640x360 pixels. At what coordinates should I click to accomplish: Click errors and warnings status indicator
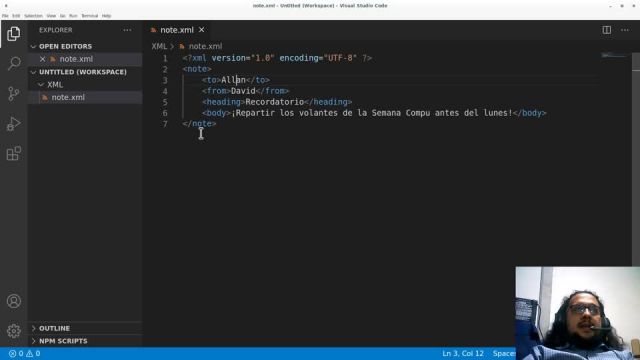(24, 353)
